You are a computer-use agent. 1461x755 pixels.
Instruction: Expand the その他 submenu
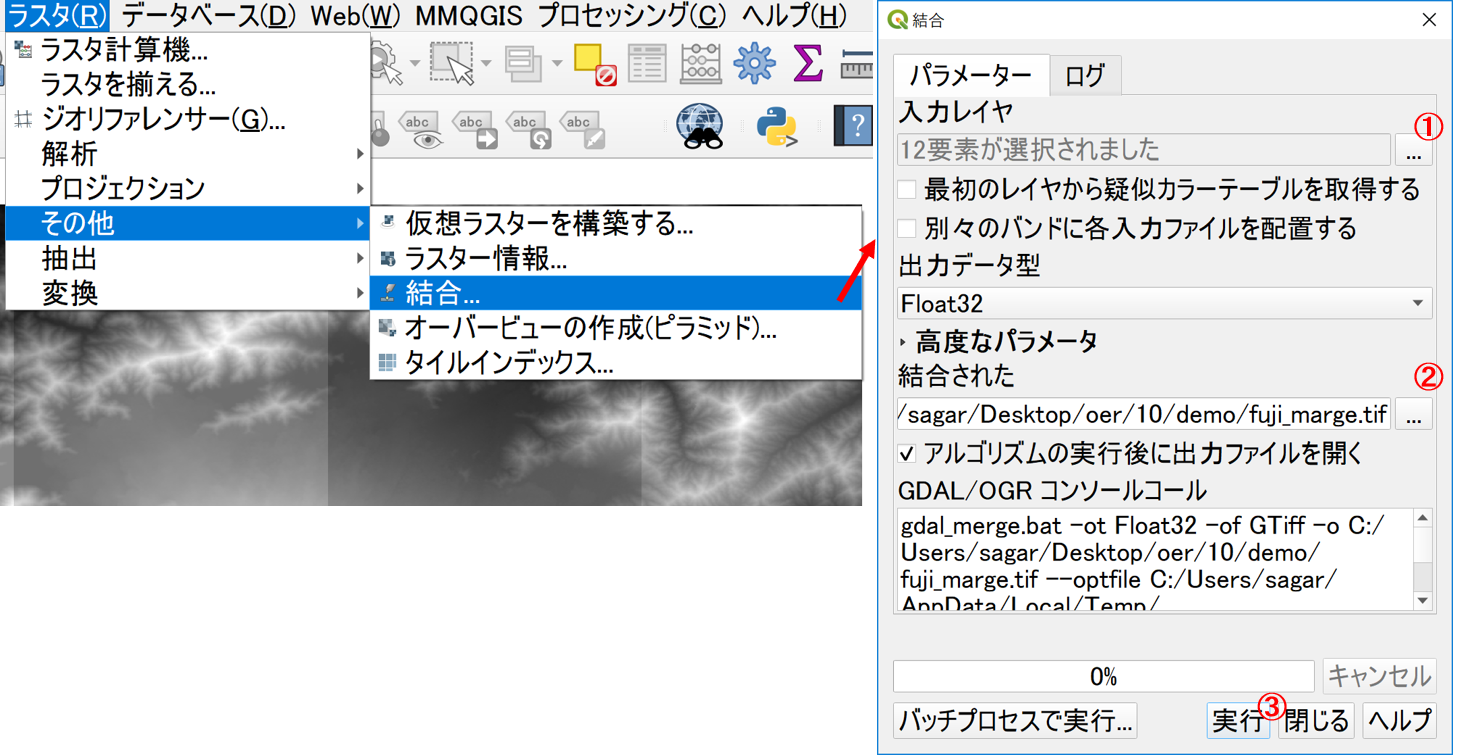click(188, 224)
